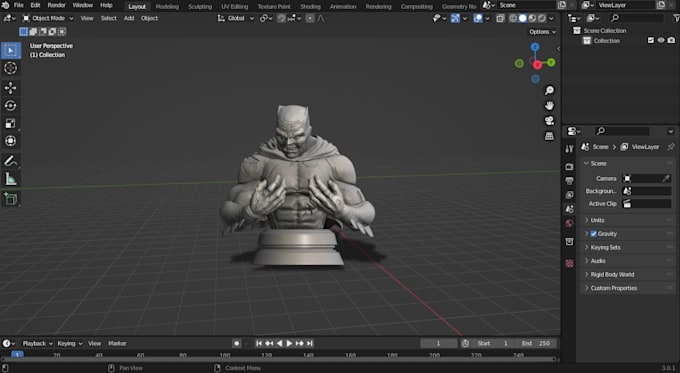The width and height of the screenshot is (680, 373).
Task: Select the Add Cube tool
Action: pos(10,199)
